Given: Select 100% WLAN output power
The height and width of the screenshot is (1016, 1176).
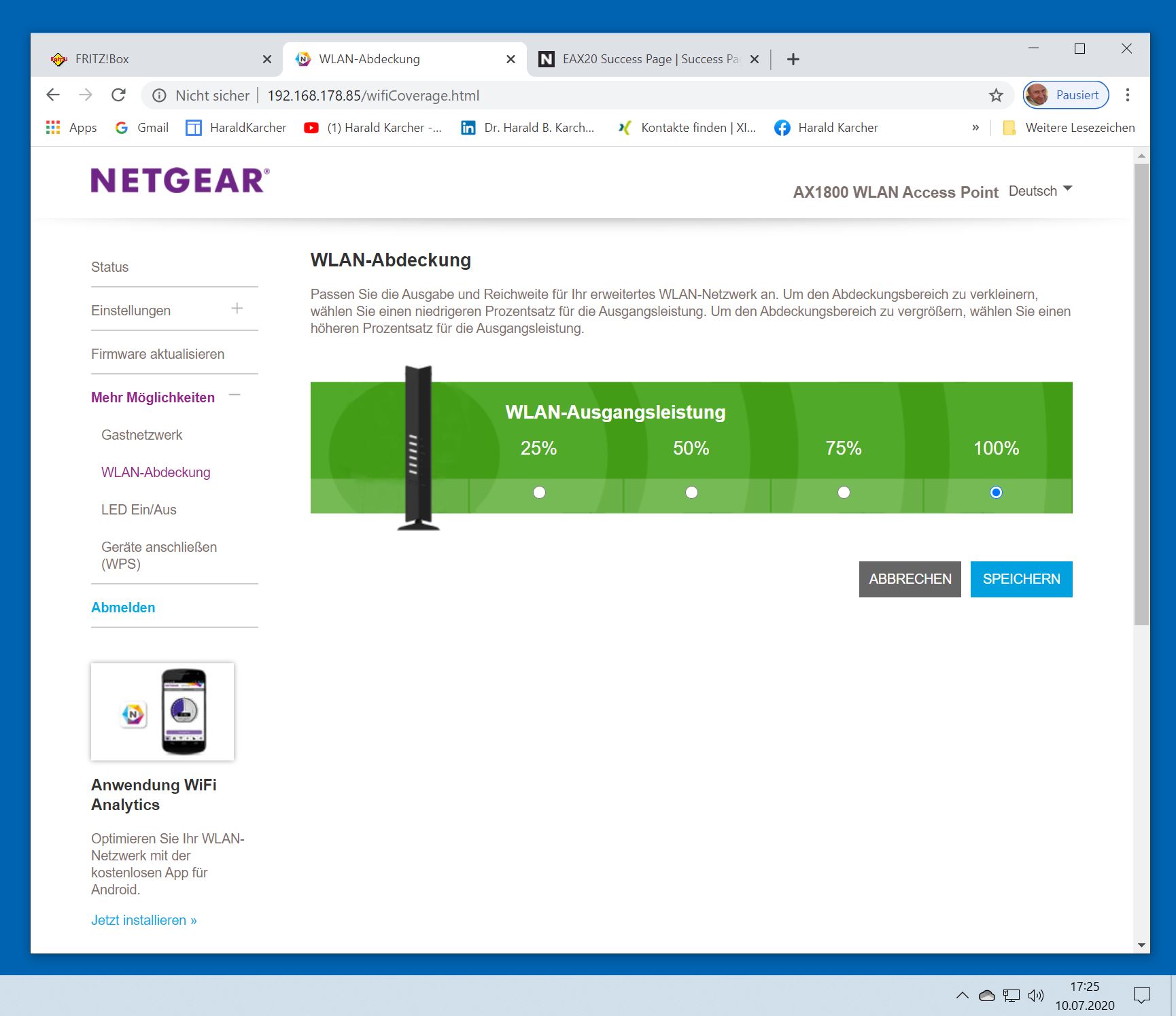Looking at the screenshot, I should (x=996, y=492).
